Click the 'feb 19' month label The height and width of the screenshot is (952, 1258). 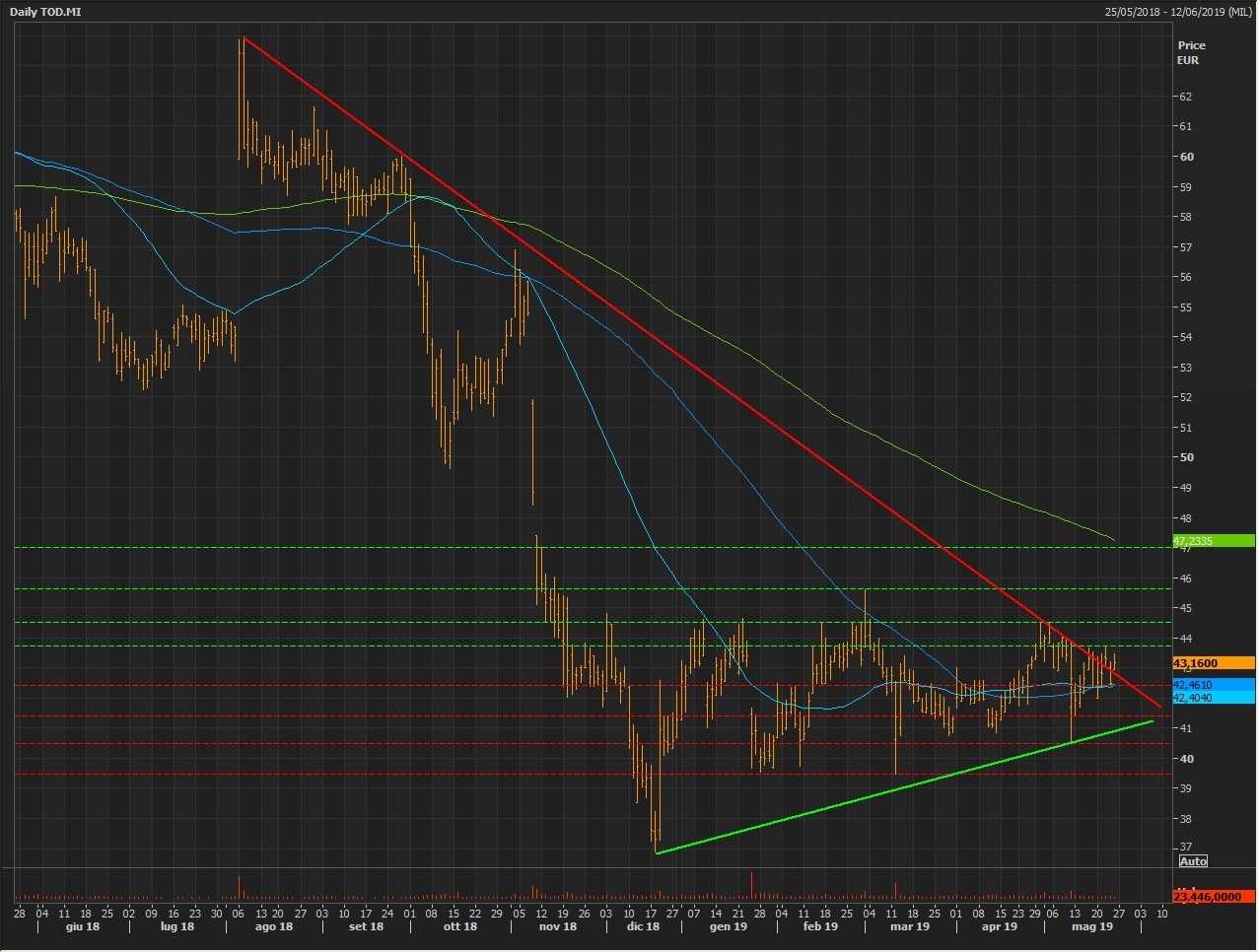click(820, 926)
